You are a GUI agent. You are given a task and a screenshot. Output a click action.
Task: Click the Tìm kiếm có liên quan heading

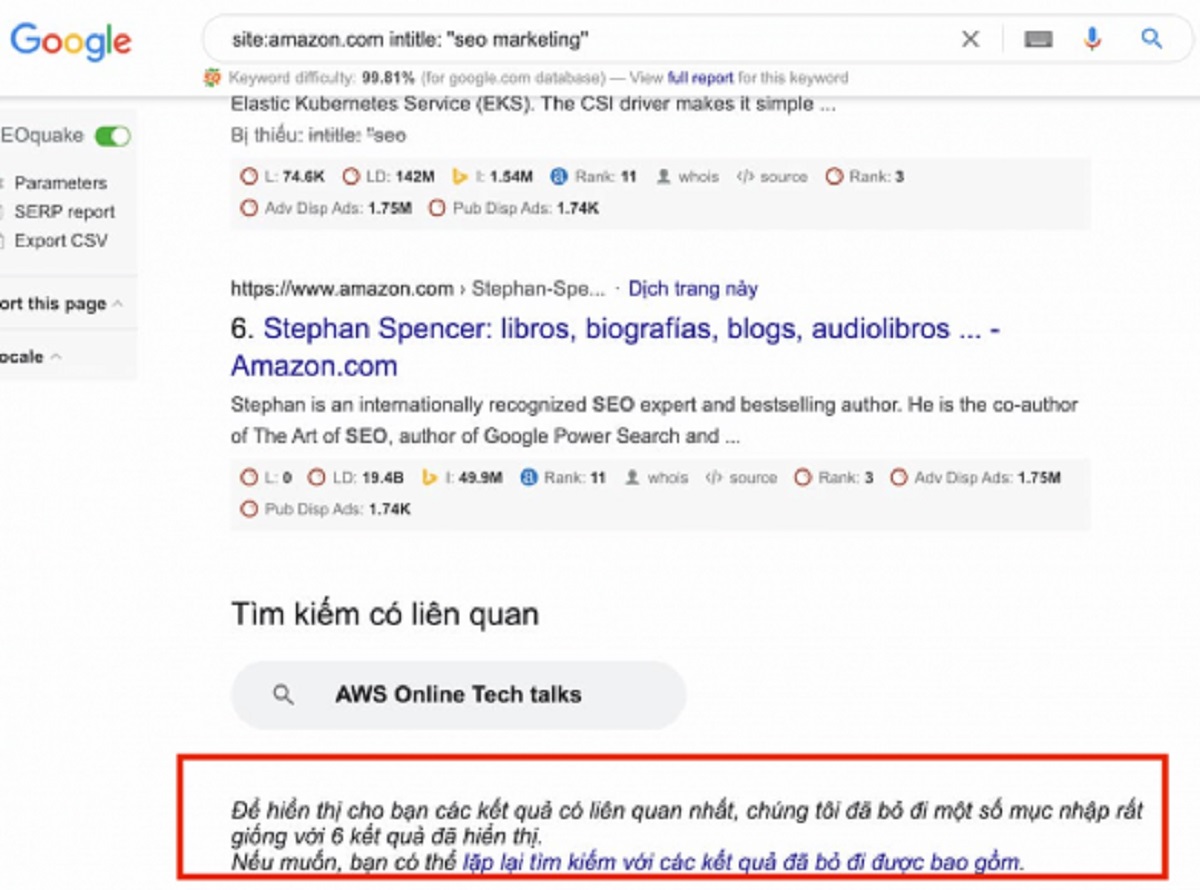point(385,613)
